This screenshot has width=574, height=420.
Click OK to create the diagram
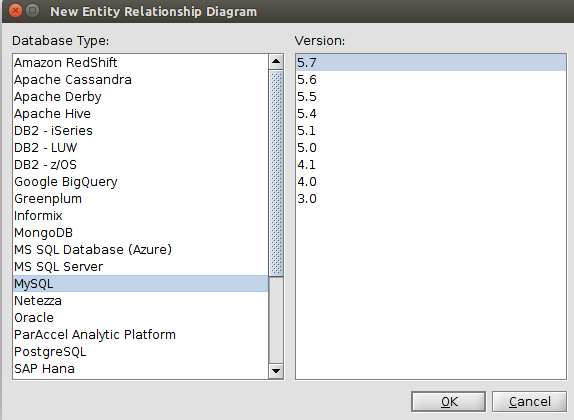click(x=448, y=402)
